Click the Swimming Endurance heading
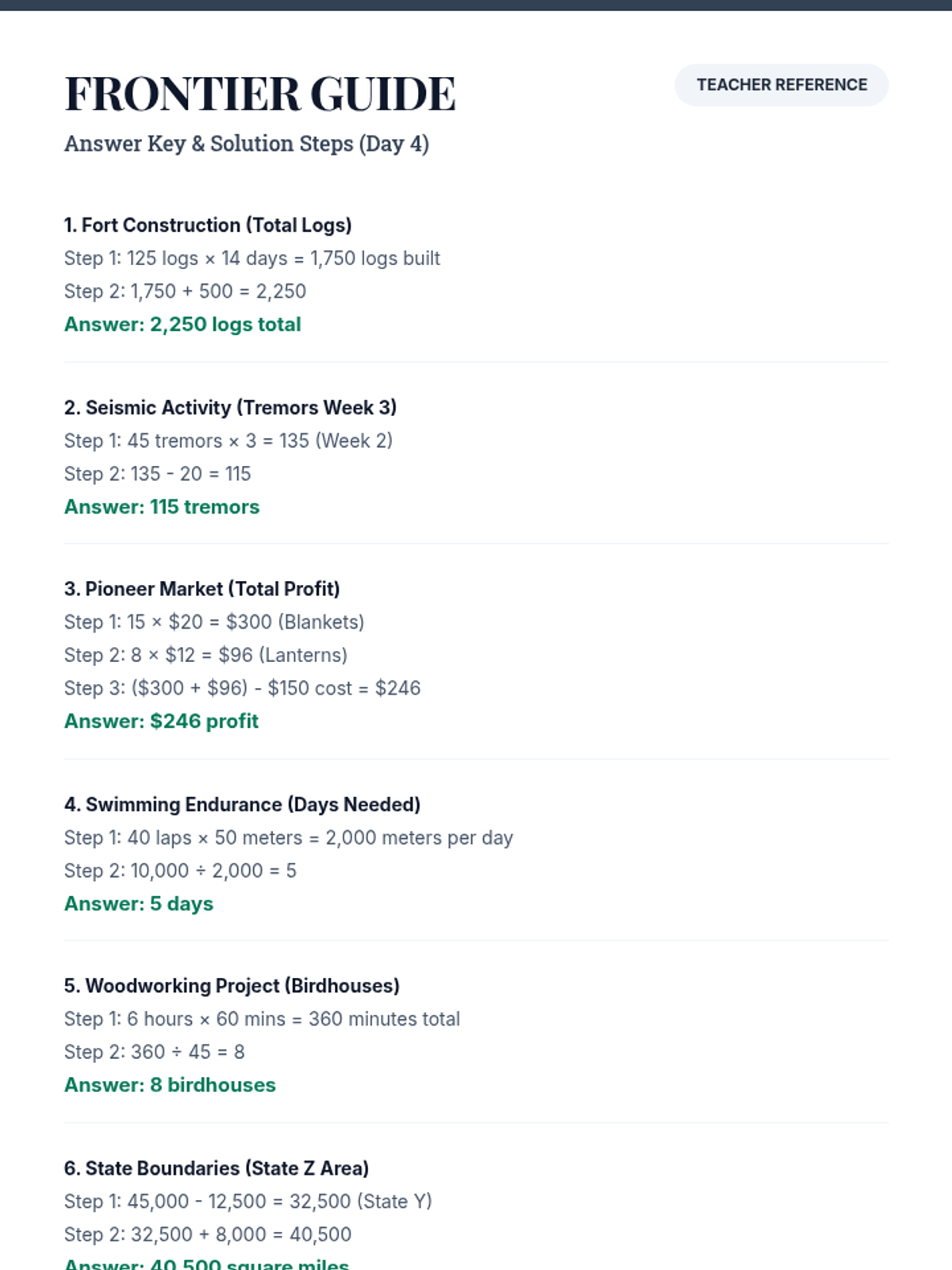Screen dimensions: 952x1270 [x=242, y=805]
